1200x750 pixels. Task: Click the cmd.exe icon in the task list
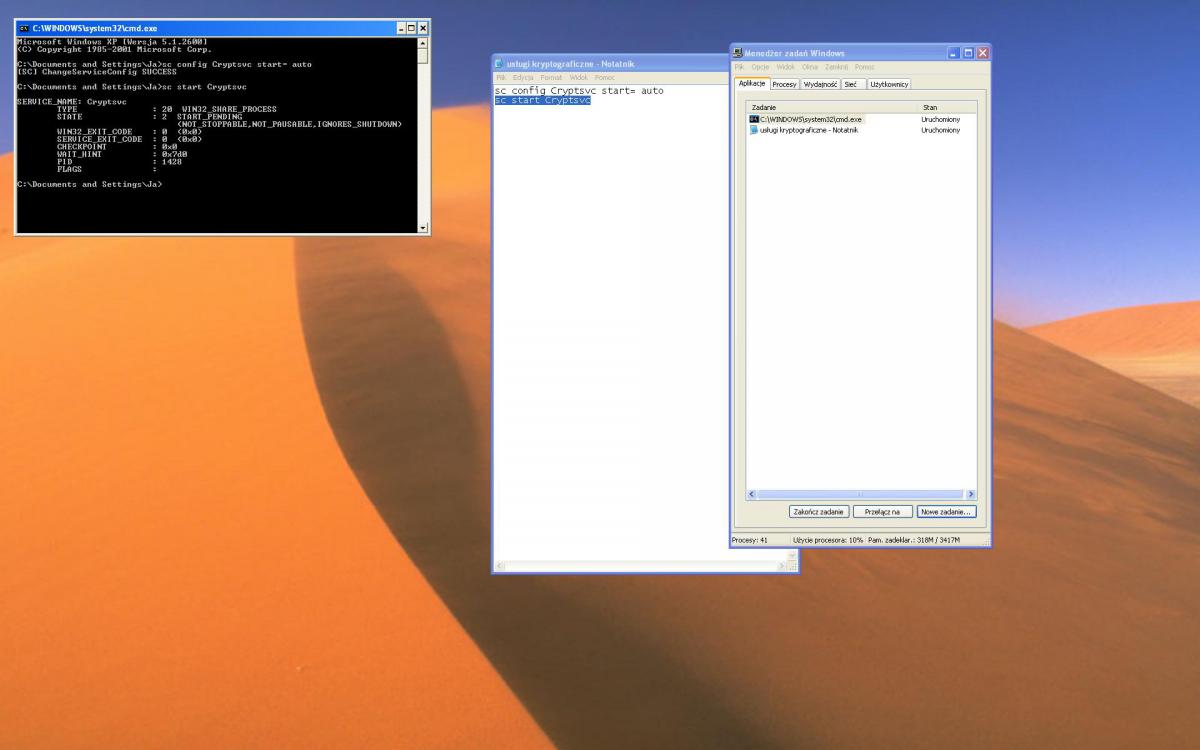point(754,119)
